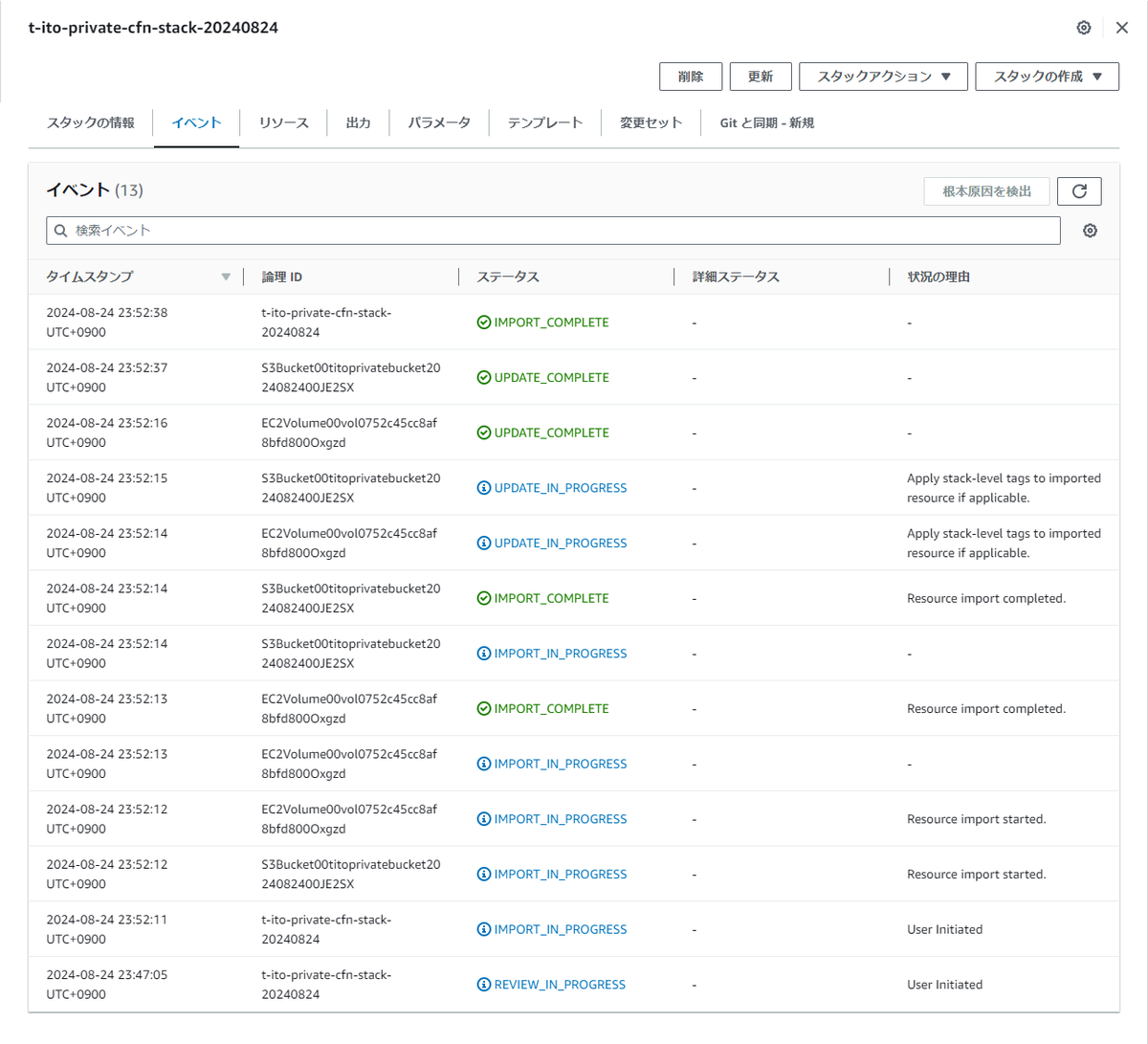Open the パラメータ tab
1148x1044 pixels.
click(x=439, y=122)
